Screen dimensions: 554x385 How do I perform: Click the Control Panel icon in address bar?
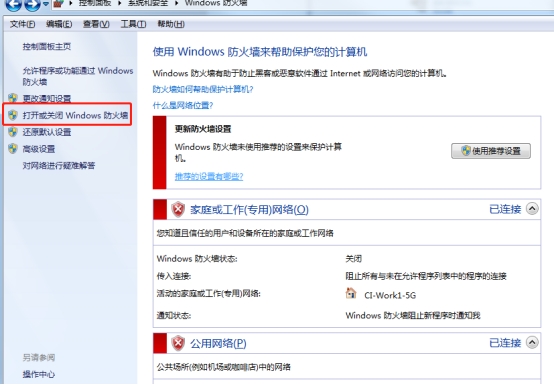58,4
